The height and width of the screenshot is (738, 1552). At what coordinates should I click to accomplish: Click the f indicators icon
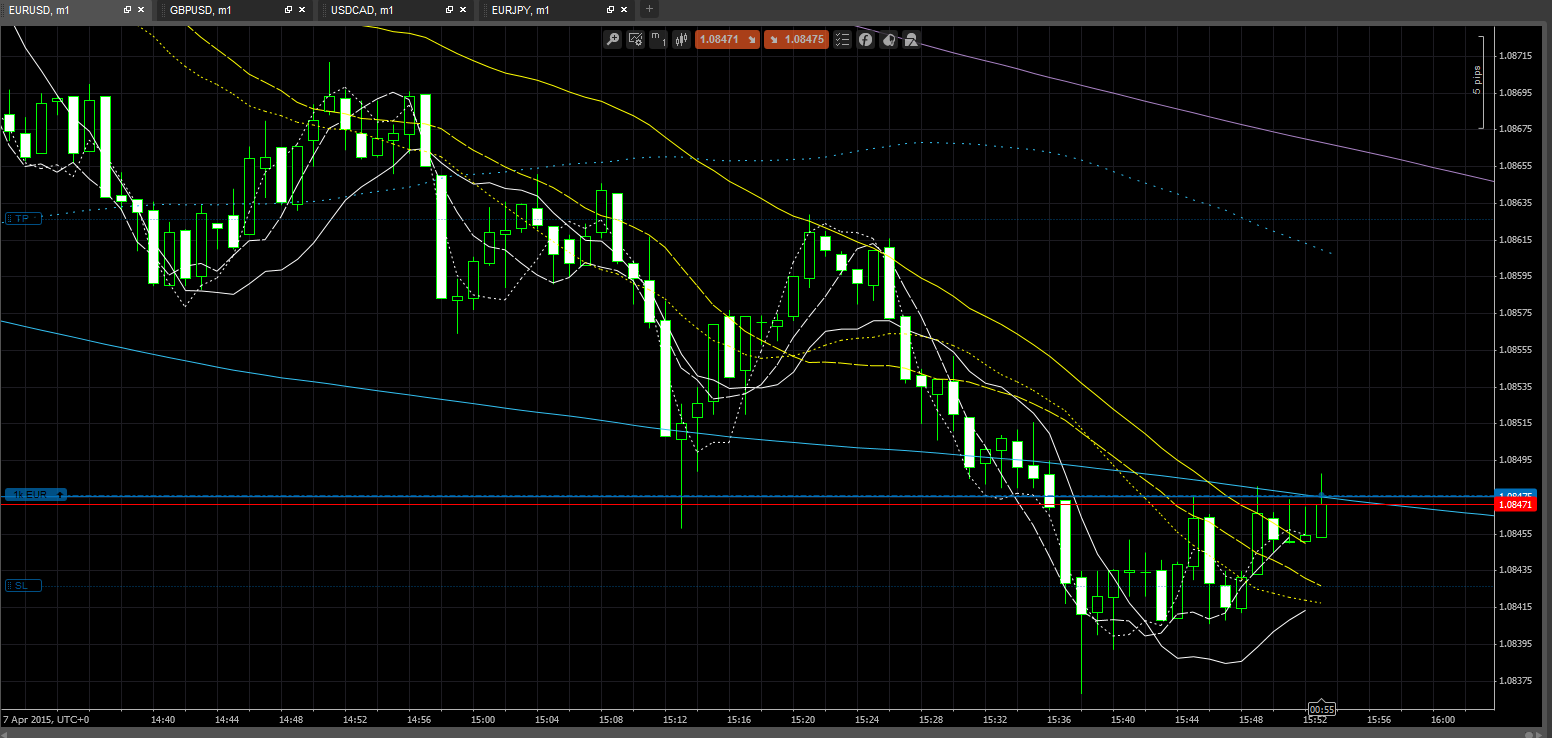click(x=865, y=40)
